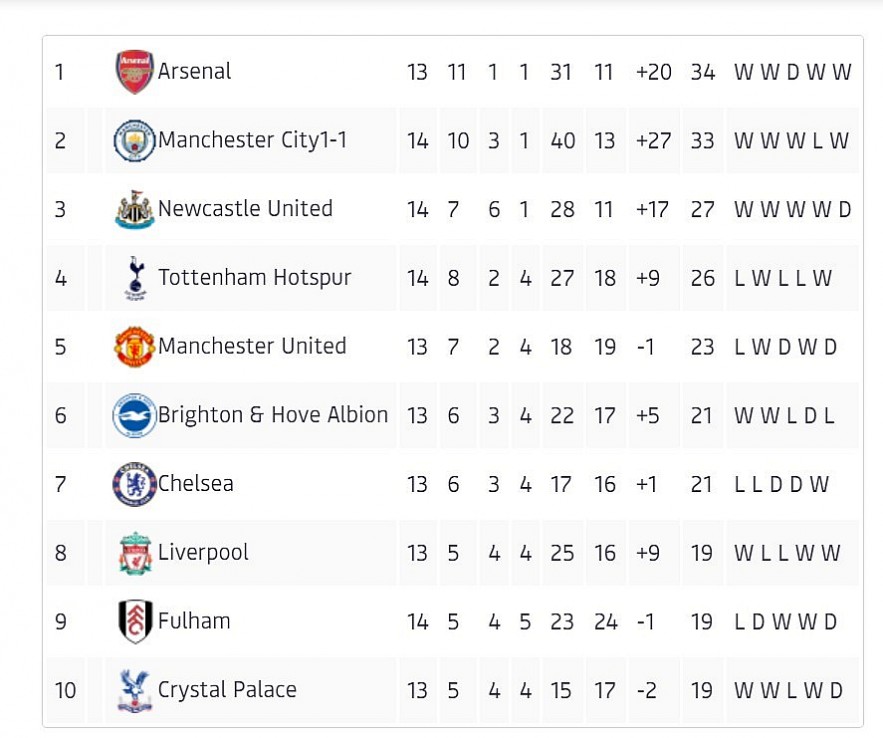Image resolution: width=883 pixels, height=738 pixels.
Task: Click the Arsenal club crest
Action: [134, 72]
